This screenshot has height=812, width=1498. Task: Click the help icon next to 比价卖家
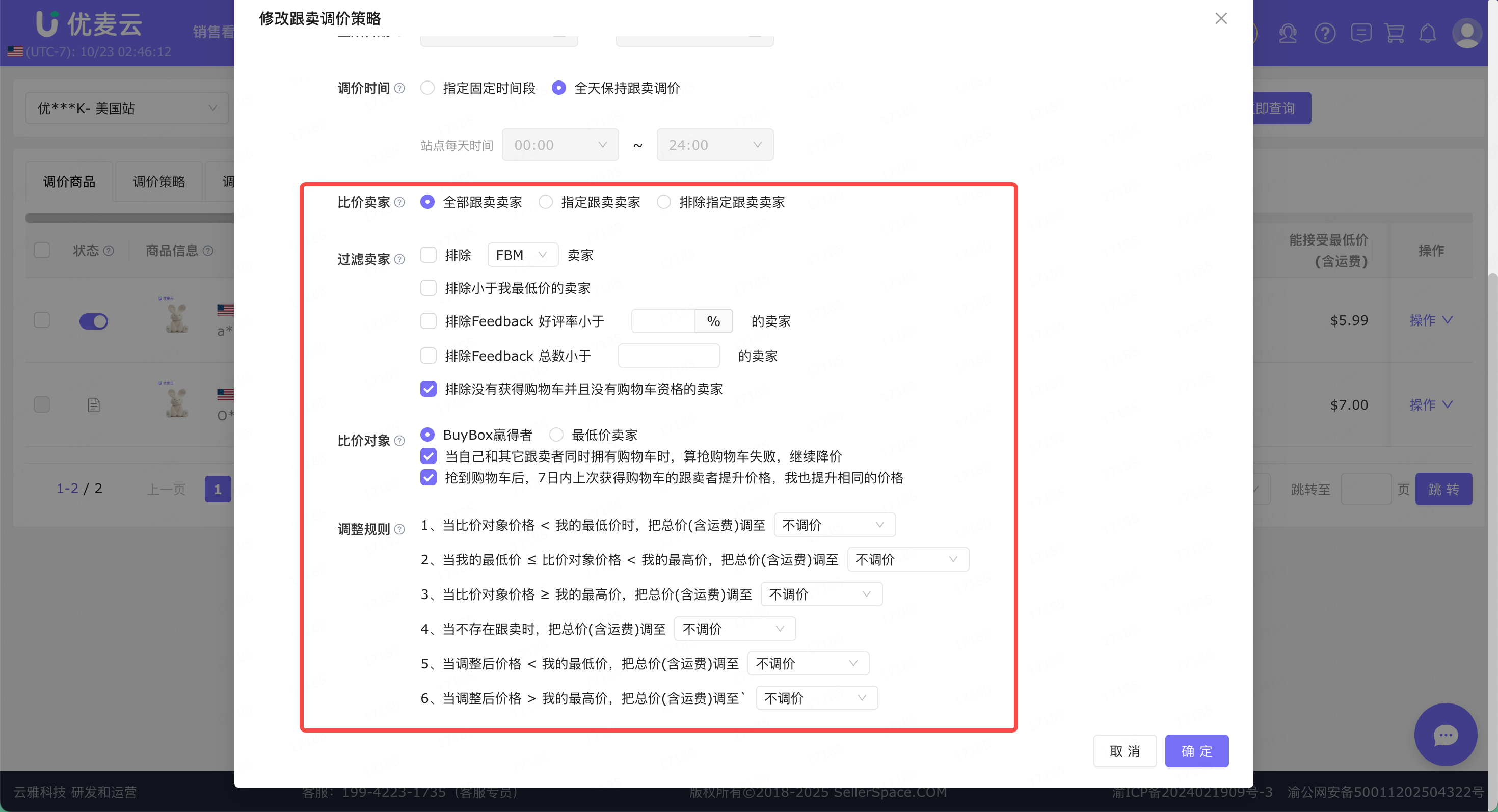[399, 202]
